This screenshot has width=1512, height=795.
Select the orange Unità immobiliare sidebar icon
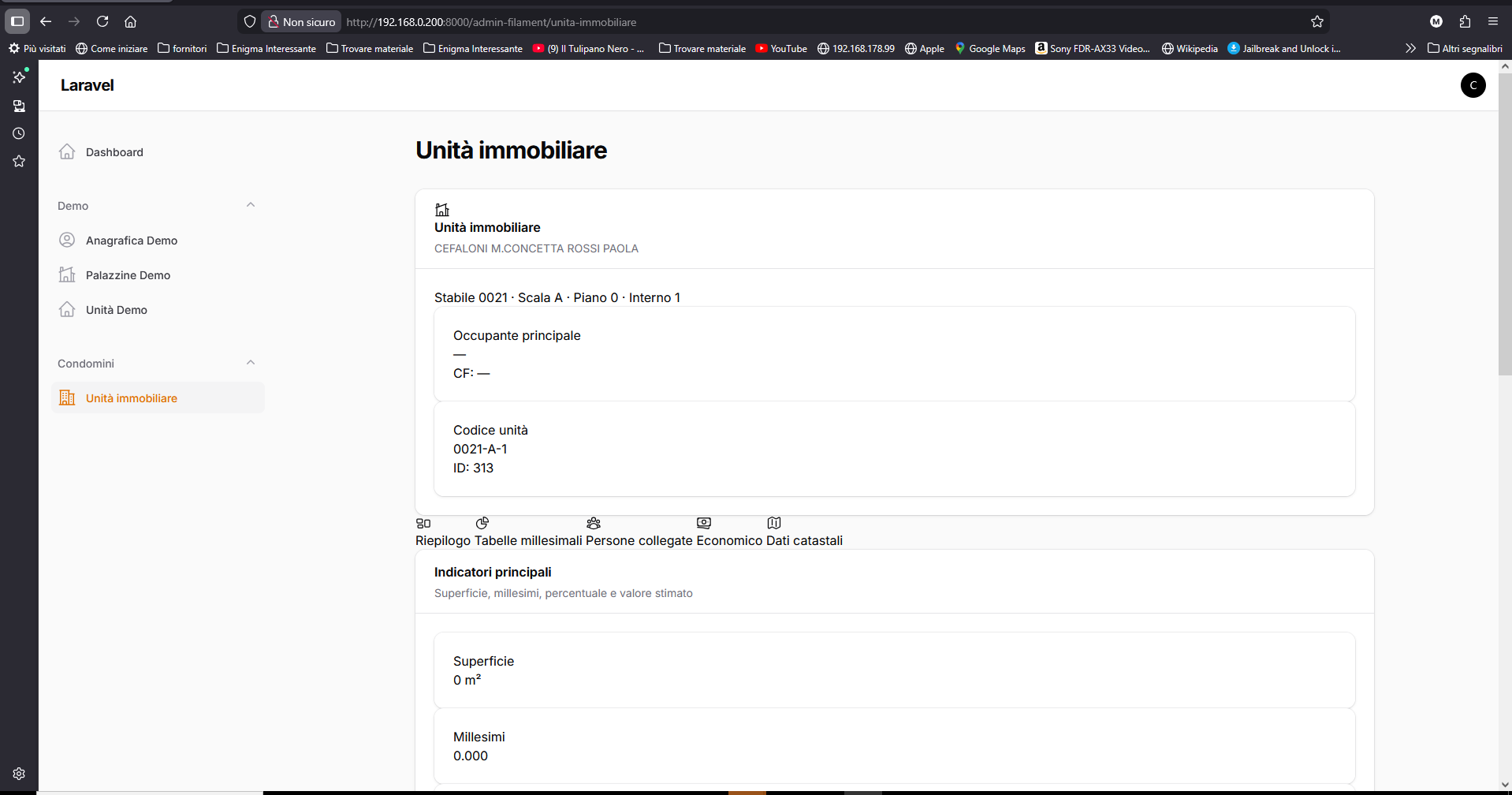tap(67, 397)
